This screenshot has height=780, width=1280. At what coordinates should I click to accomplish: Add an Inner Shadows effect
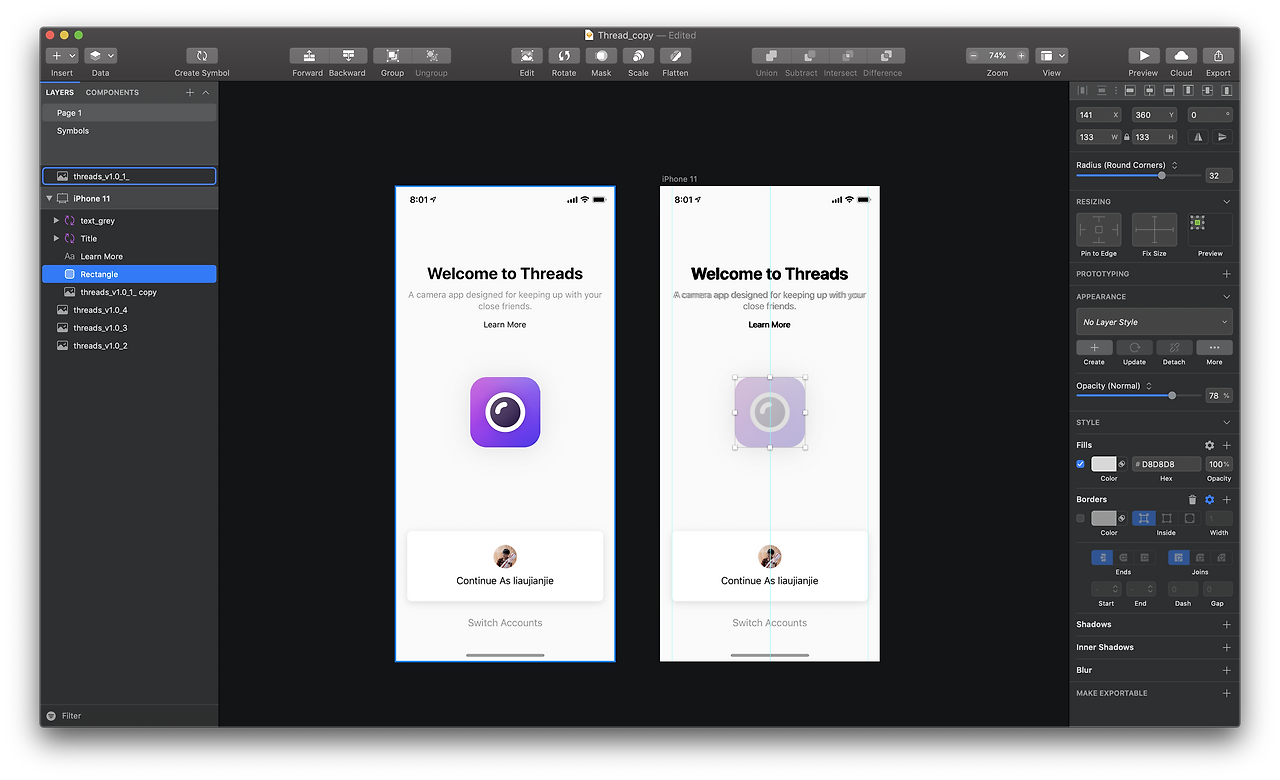click(x=1227, y=648)
